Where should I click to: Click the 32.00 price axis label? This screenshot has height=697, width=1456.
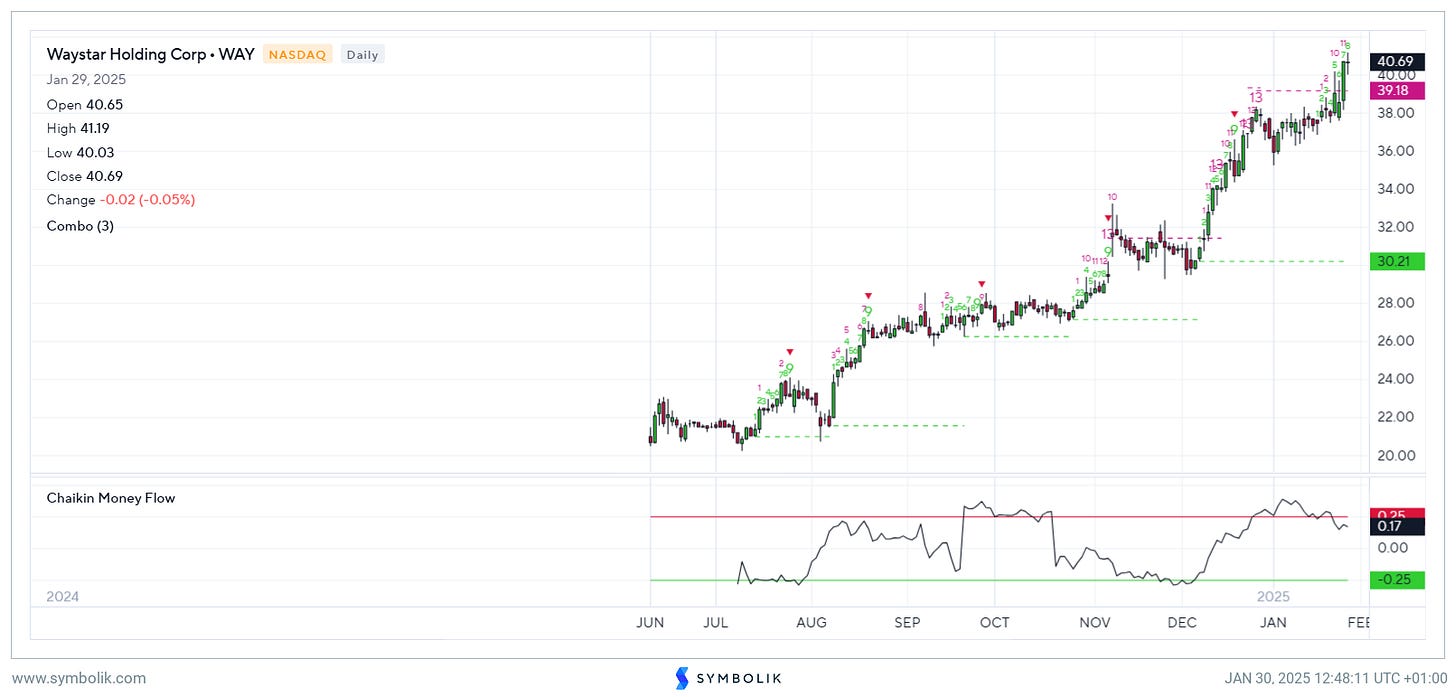[x=1395, y=227]
